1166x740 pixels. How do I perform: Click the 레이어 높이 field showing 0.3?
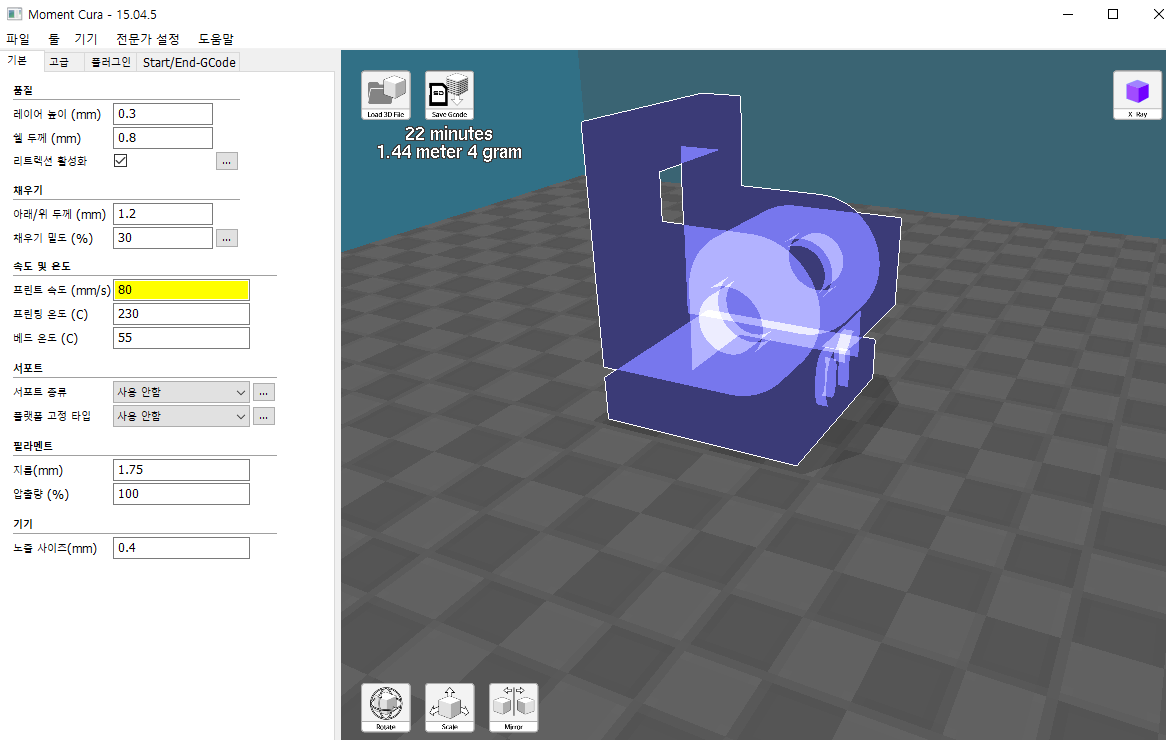click(x=163, y=114)
